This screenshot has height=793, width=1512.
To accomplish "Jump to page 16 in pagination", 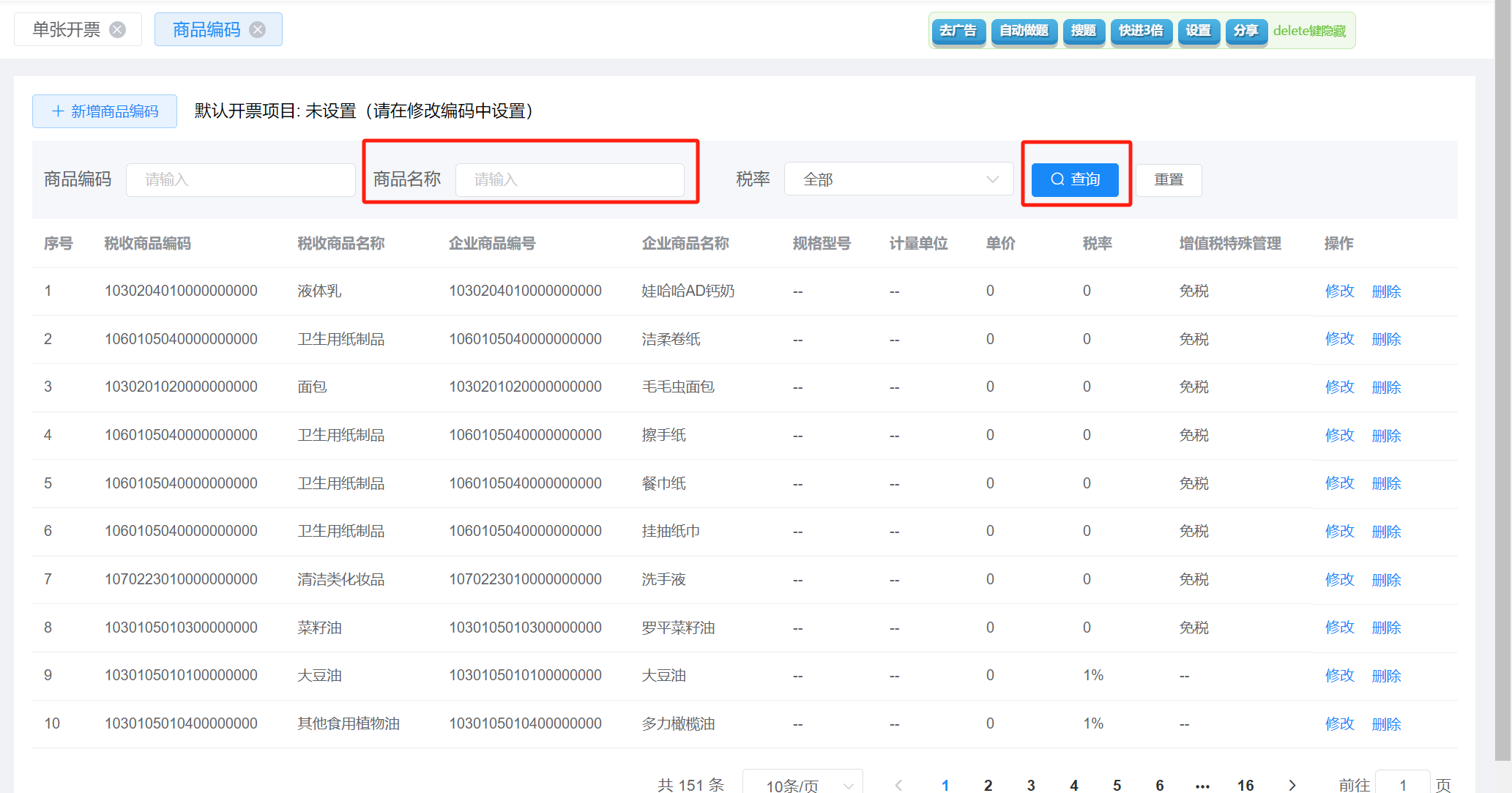I will click(x=1245, y=785).
